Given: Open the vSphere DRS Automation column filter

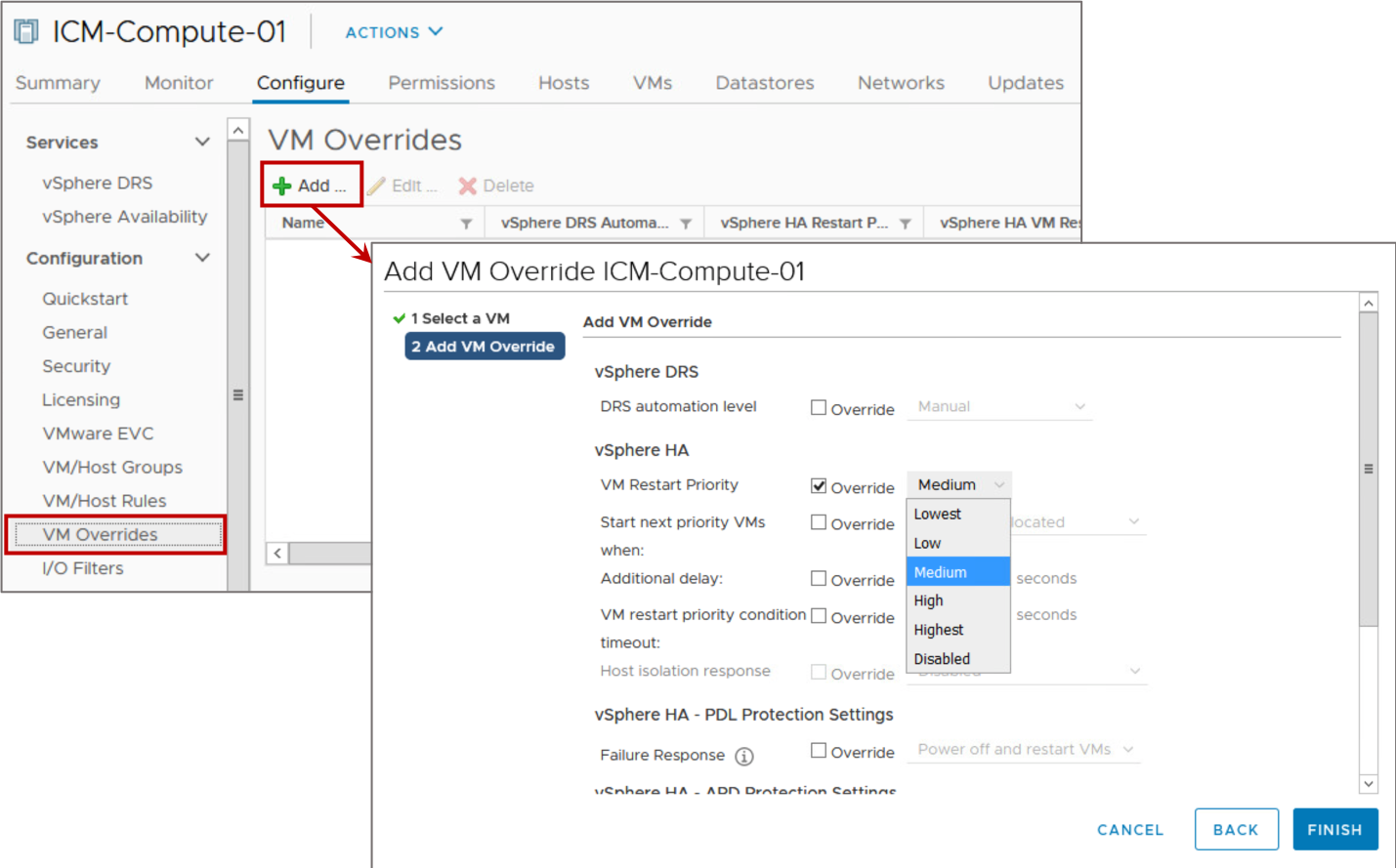Looking at the screenshot, I should click(686, 224).
